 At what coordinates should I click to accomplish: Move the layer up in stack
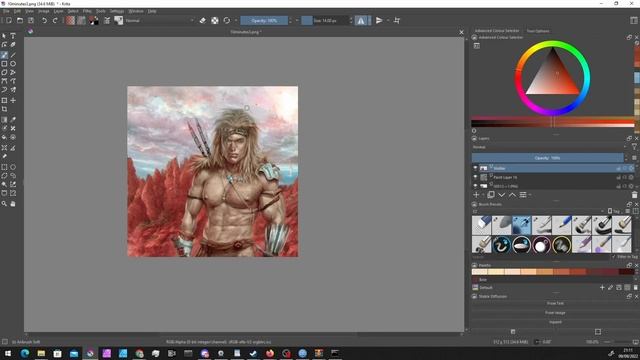click(512, 195)
